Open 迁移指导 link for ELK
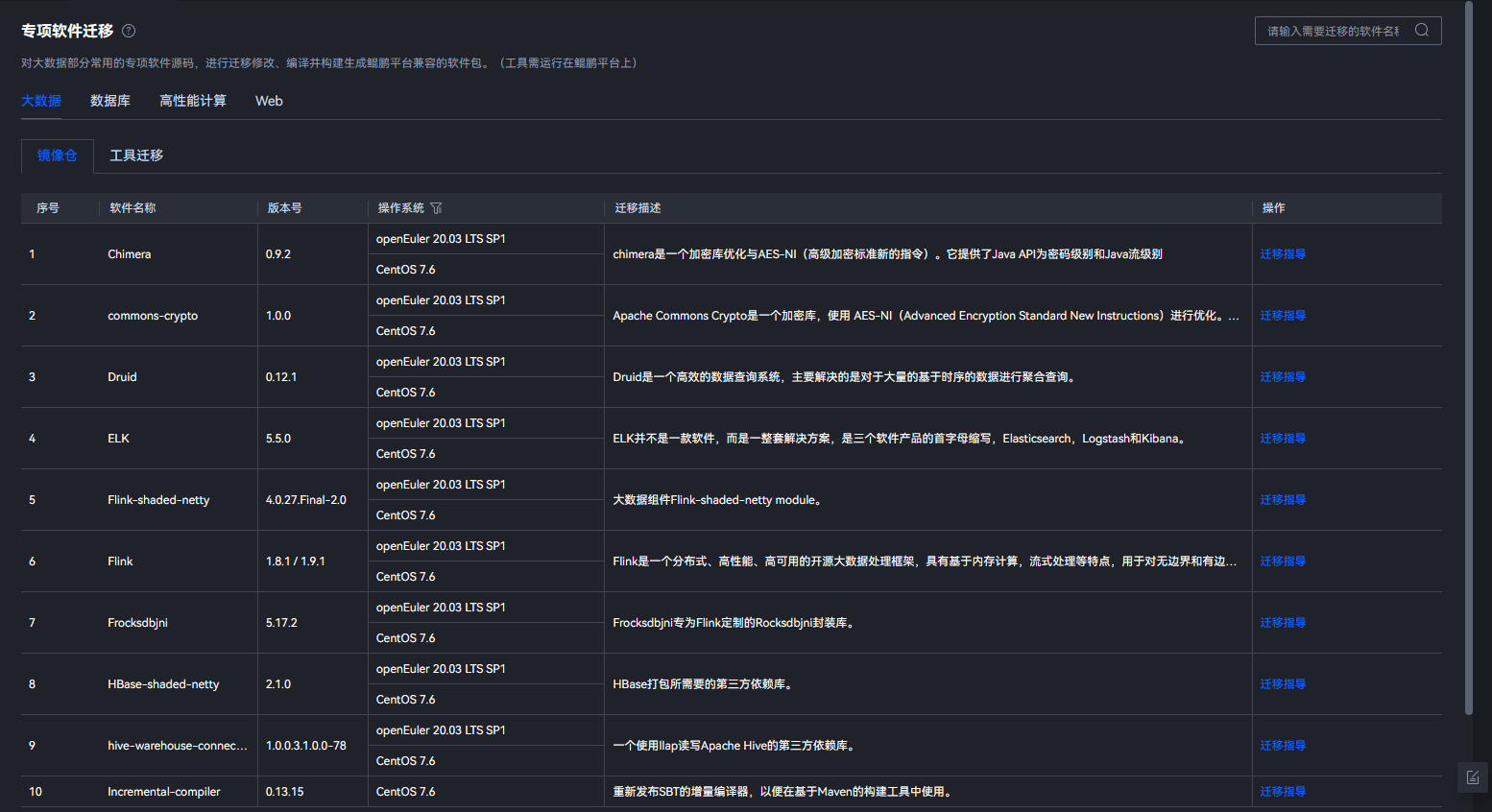 pyautogui.click(x=1283, y=439)
